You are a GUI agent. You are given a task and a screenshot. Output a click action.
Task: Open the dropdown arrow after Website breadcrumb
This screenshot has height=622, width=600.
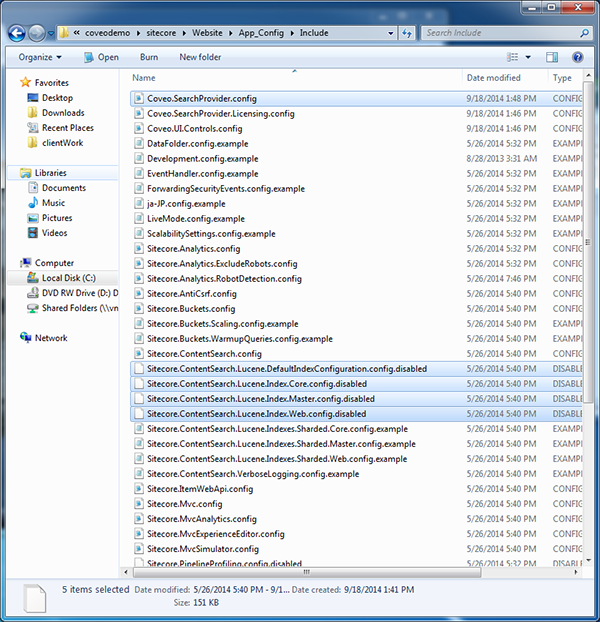click(230, 33)
